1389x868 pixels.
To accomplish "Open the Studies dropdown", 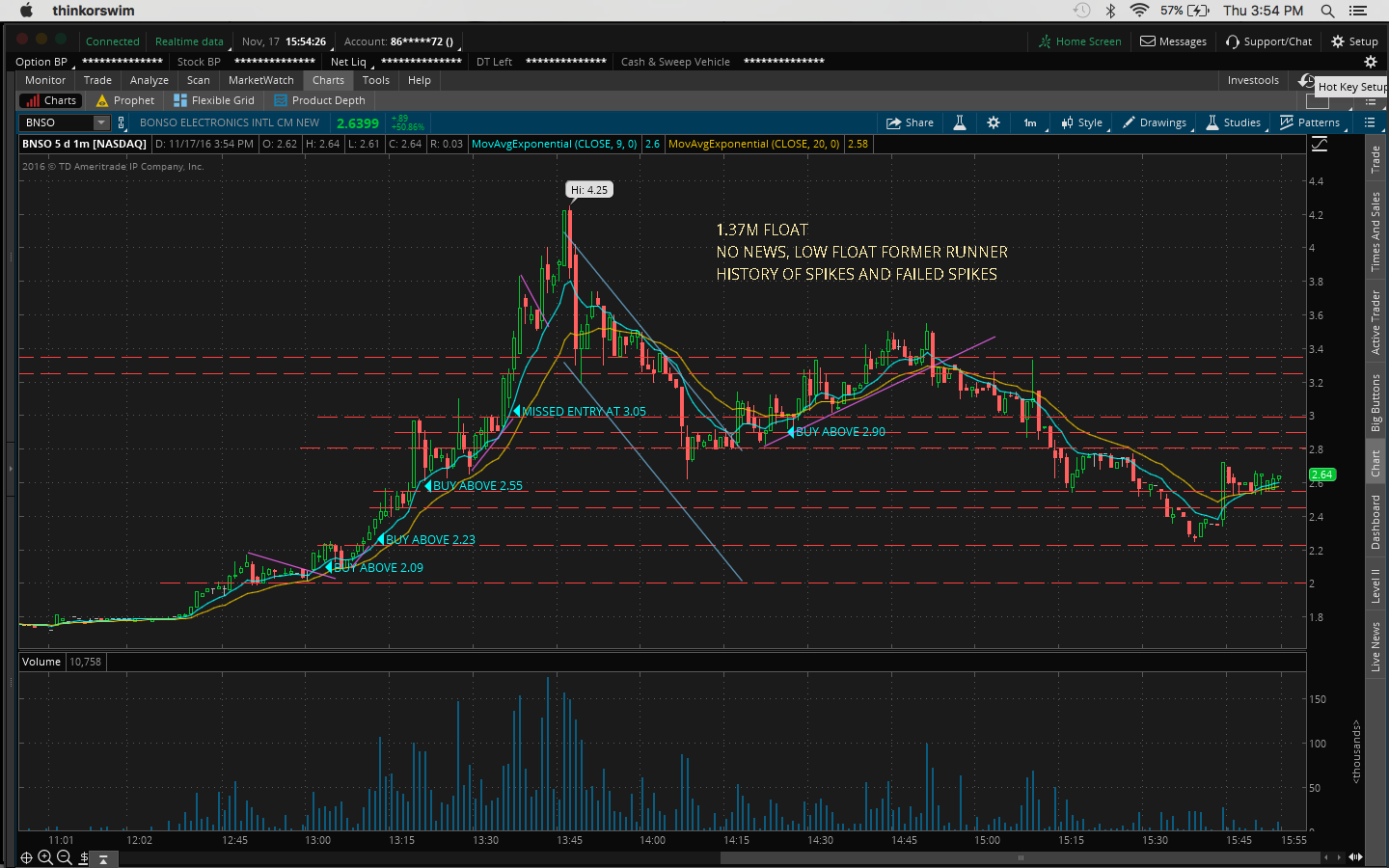I will (x=1233, y=122).
